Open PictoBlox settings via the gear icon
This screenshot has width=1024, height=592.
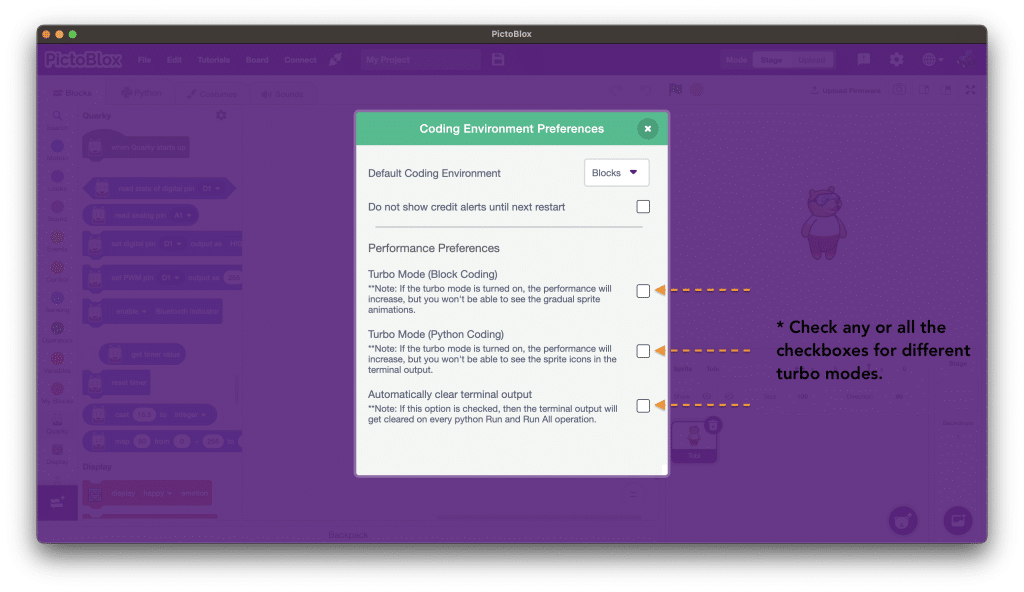click(897, 60)
